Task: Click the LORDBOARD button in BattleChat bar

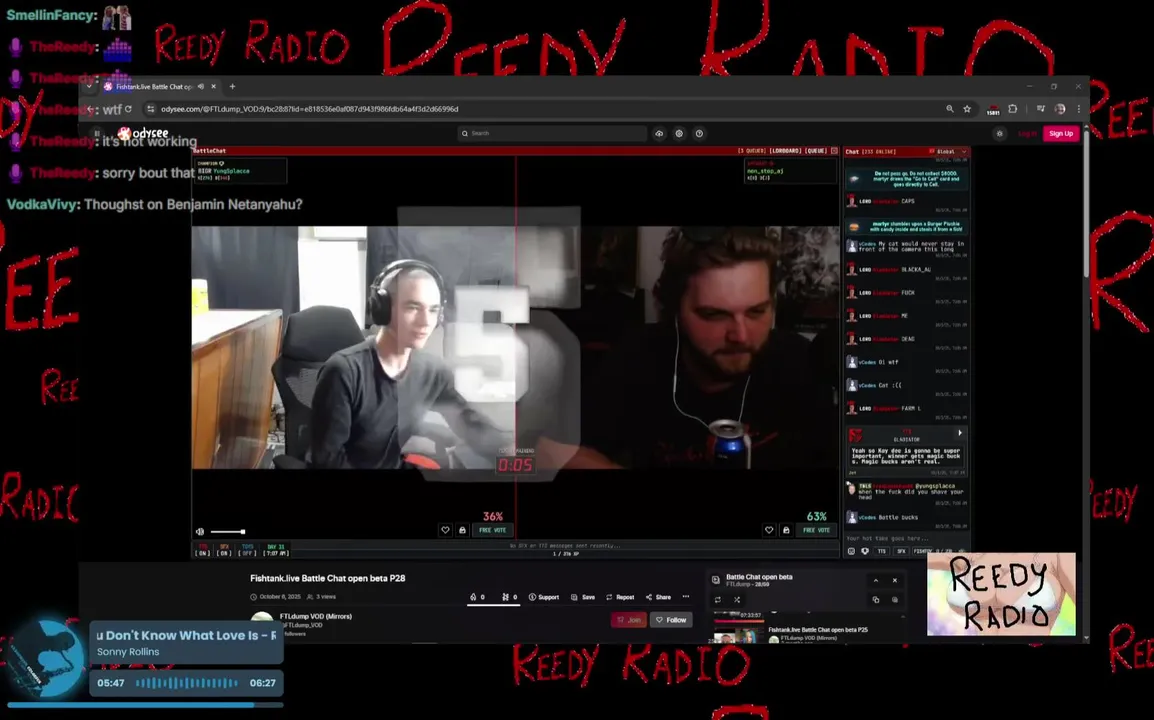Action: (785, 151)
